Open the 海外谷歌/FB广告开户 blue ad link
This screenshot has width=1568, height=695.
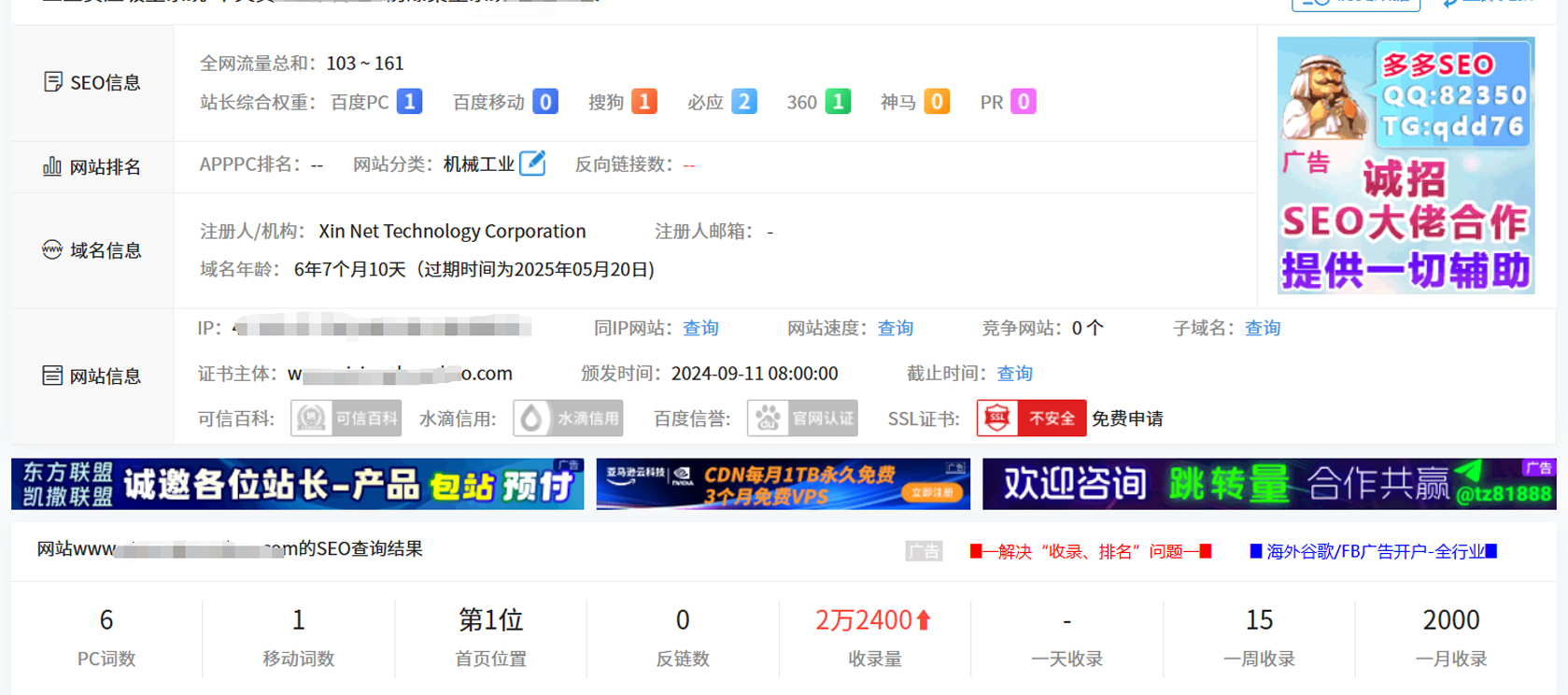(1373, 551)
